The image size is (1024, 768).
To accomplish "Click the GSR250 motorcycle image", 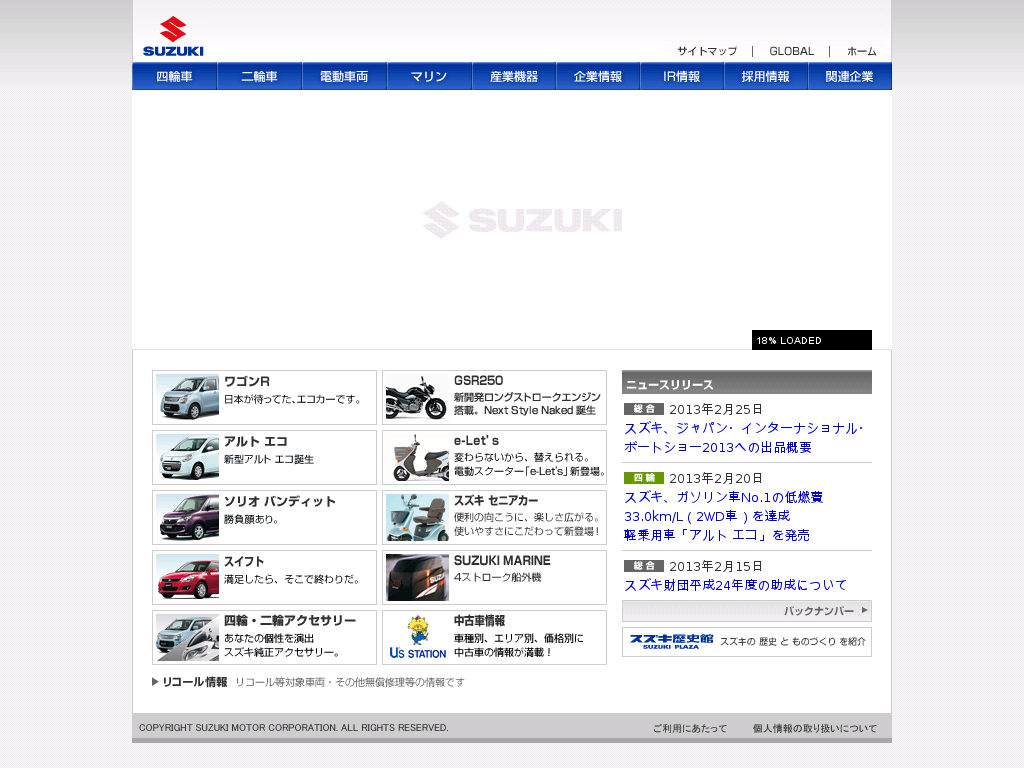I will (417, 397).
